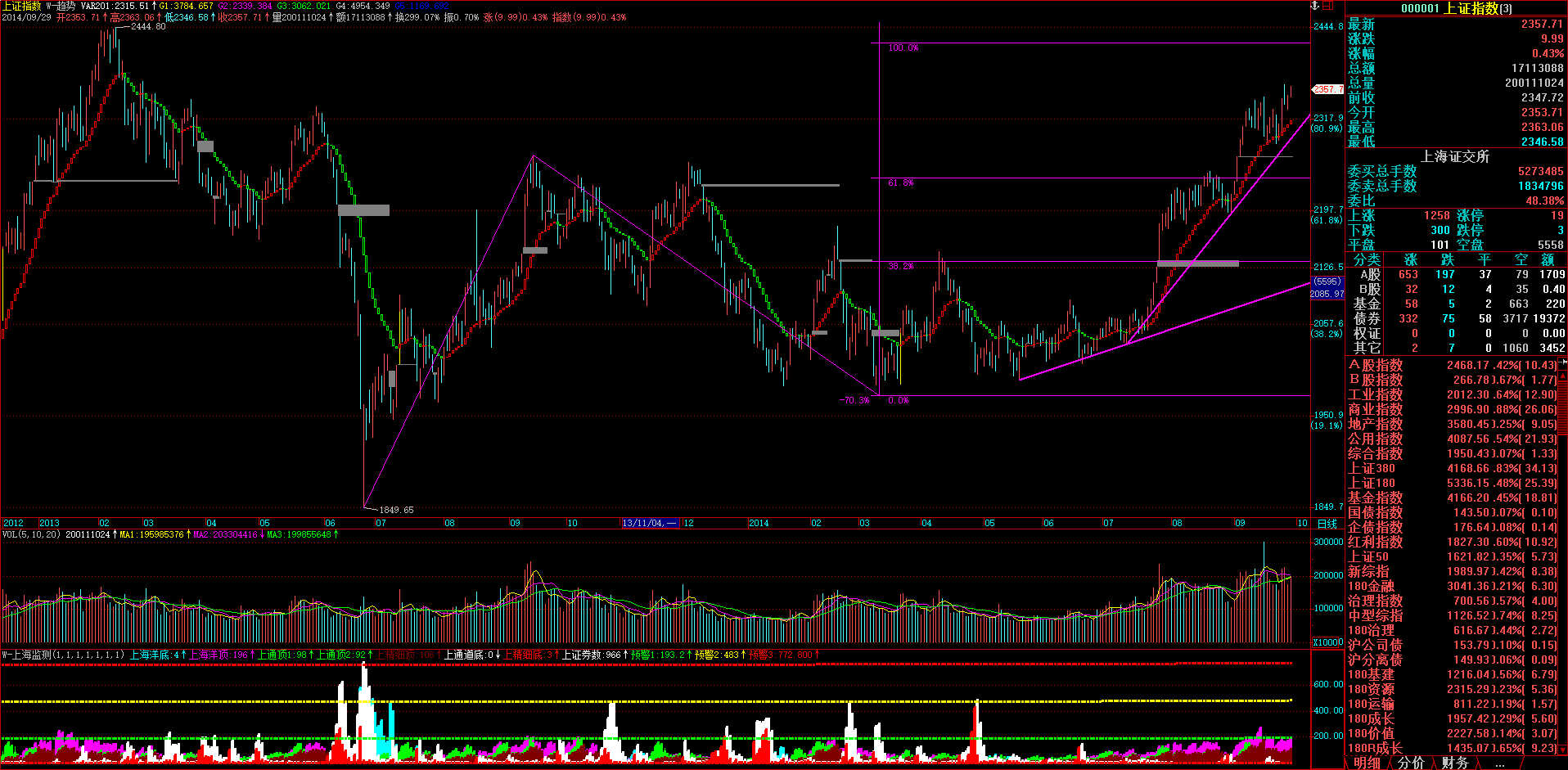The image size is (1568, 770).
Task: Click the current price tag 2357.7
Action: pyautogui.click(x=1327, y=89)
